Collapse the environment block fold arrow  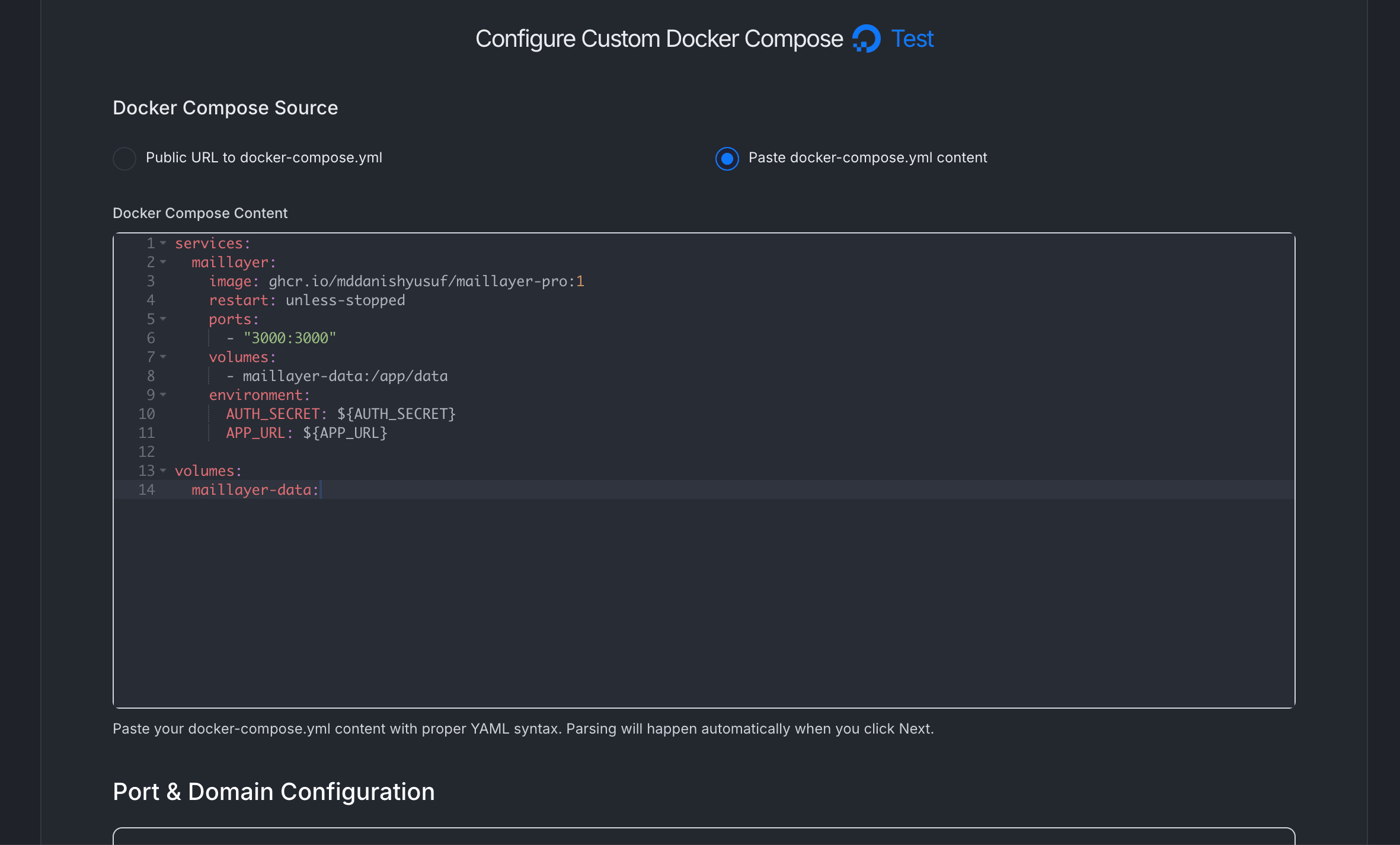(163, 395)
